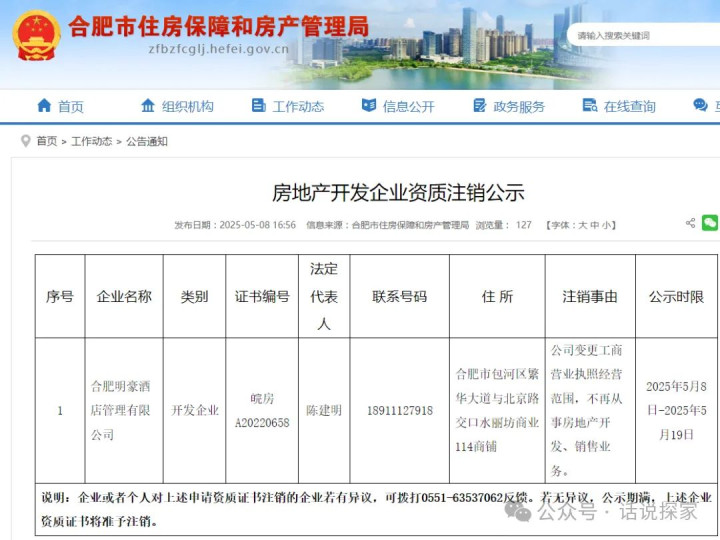Click the 序号 column header
The image size is (720, 540).
tap(60, 297)
